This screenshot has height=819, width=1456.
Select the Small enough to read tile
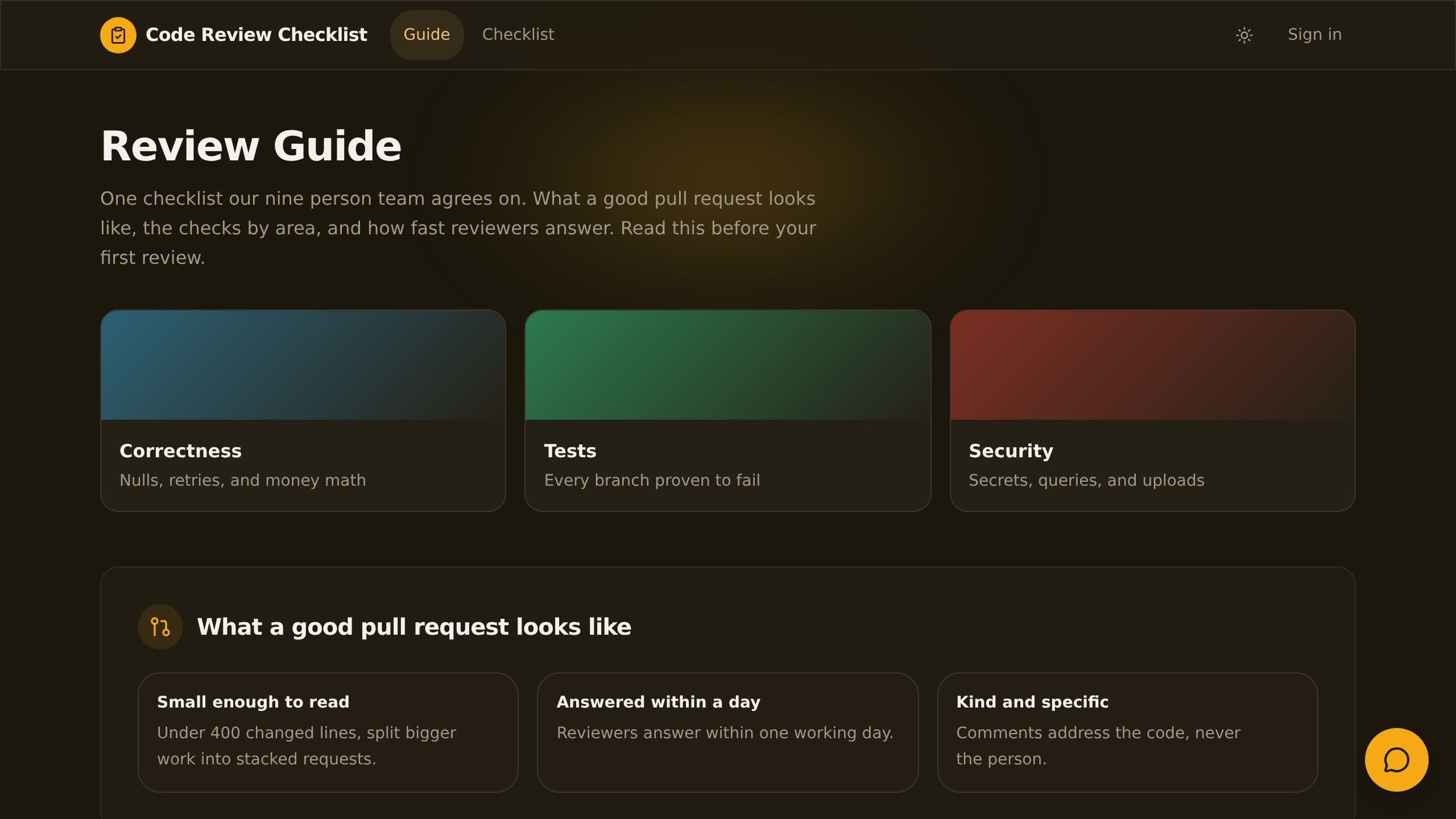(x=328, y=732)
